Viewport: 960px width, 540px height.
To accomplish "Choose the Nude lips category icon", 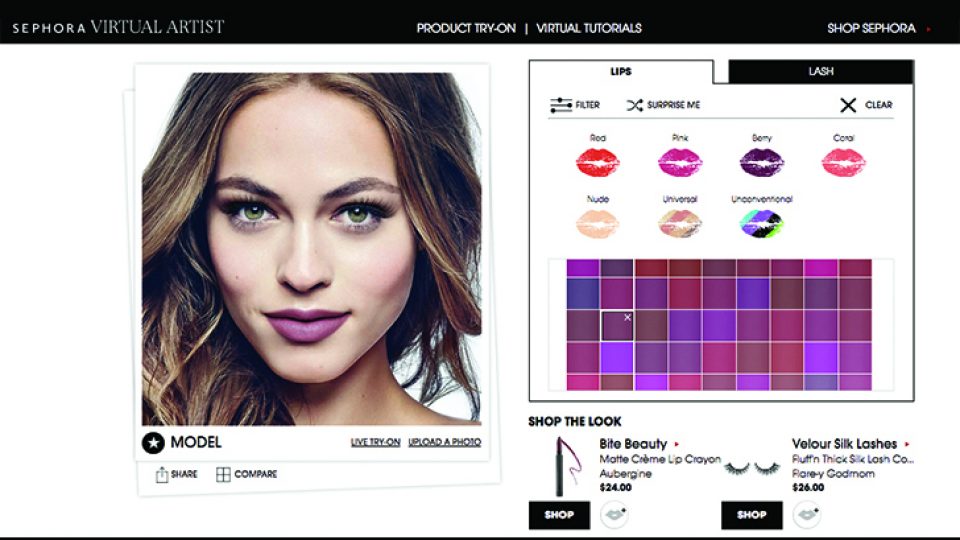I will point(598,223).
